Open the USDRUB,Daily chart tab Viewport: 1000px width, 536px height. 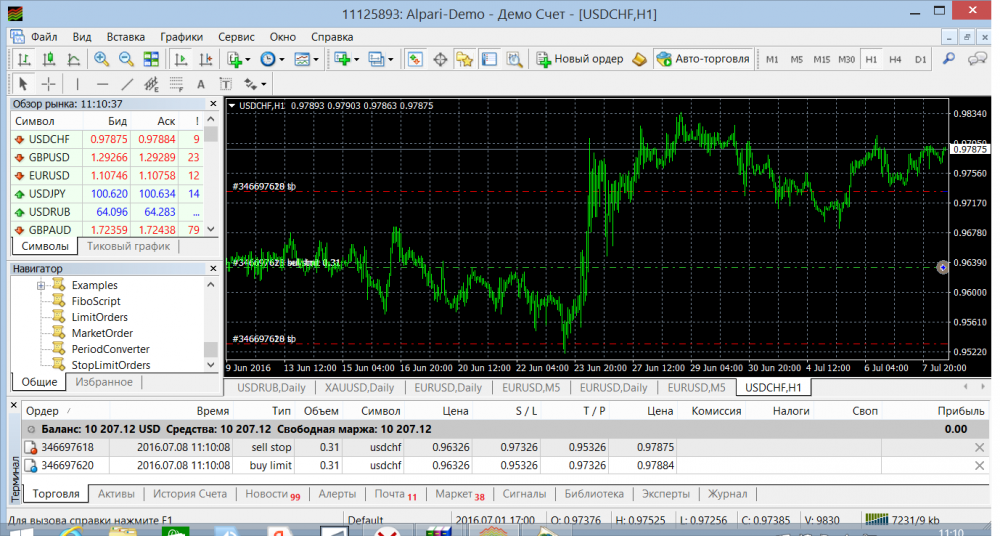(271, 387)
